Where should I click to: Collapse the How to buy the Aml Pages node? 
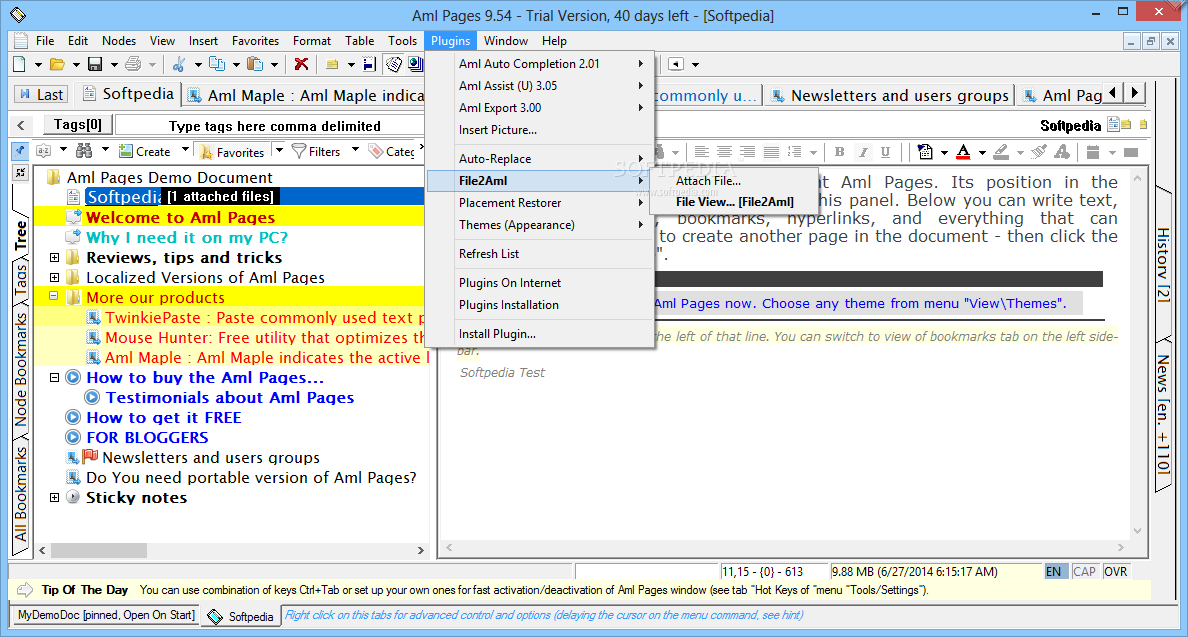(55, 377)
